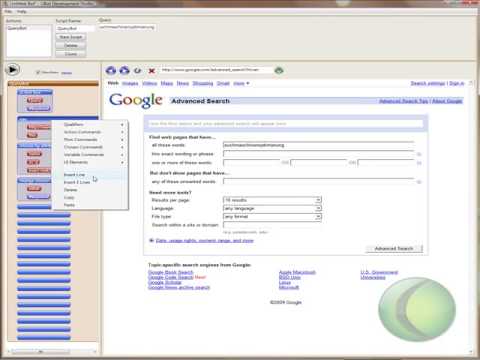
Task: Click the Maps link on Google page
Action: pyautogui.click(x=167, y=83)
